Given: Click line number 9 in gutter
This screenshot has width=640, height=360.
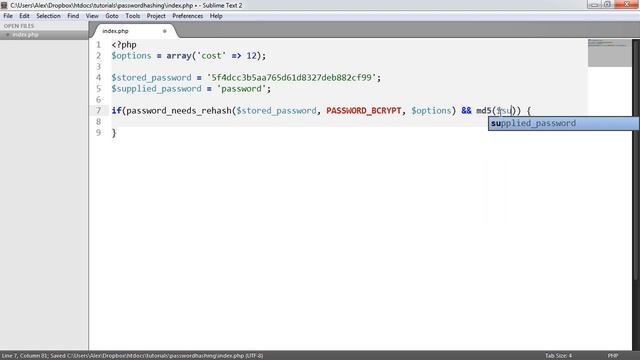Looking at the screenshot, I should point(98,133).
